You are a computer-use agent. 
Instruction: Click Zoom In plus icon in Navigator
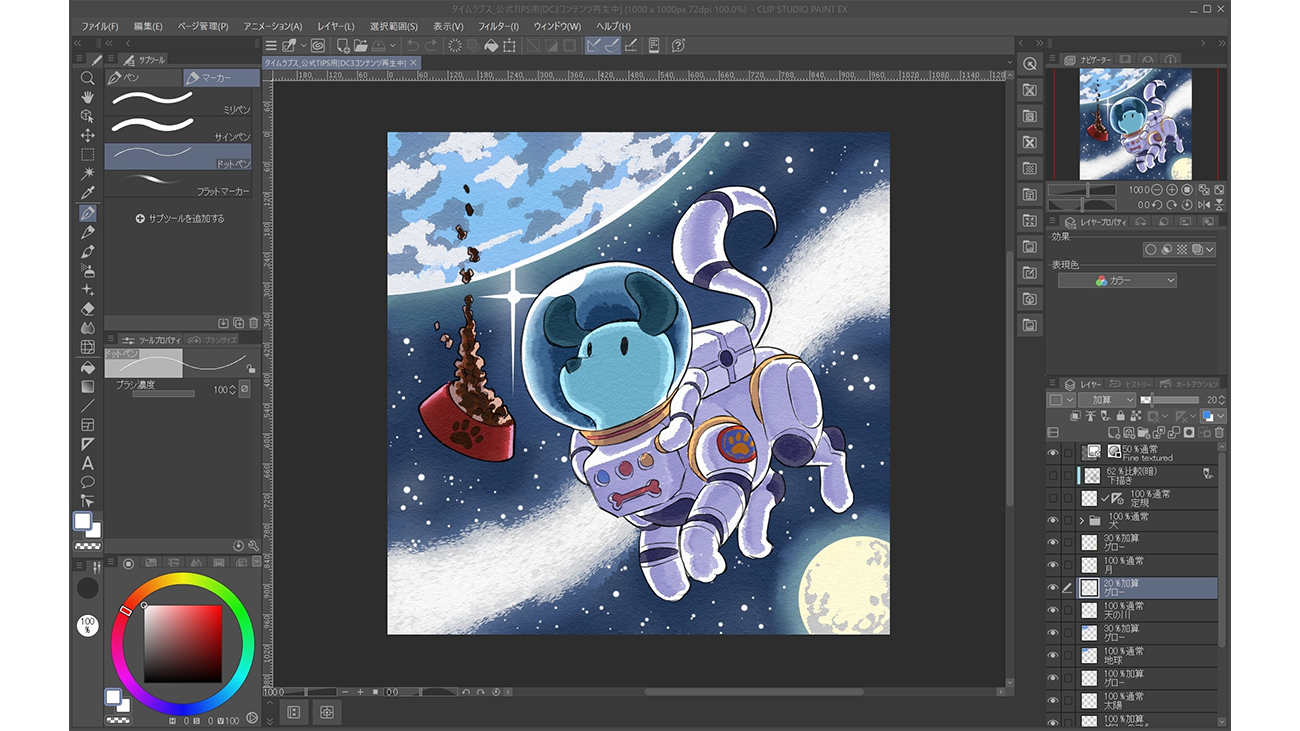tap(1172, 189)
